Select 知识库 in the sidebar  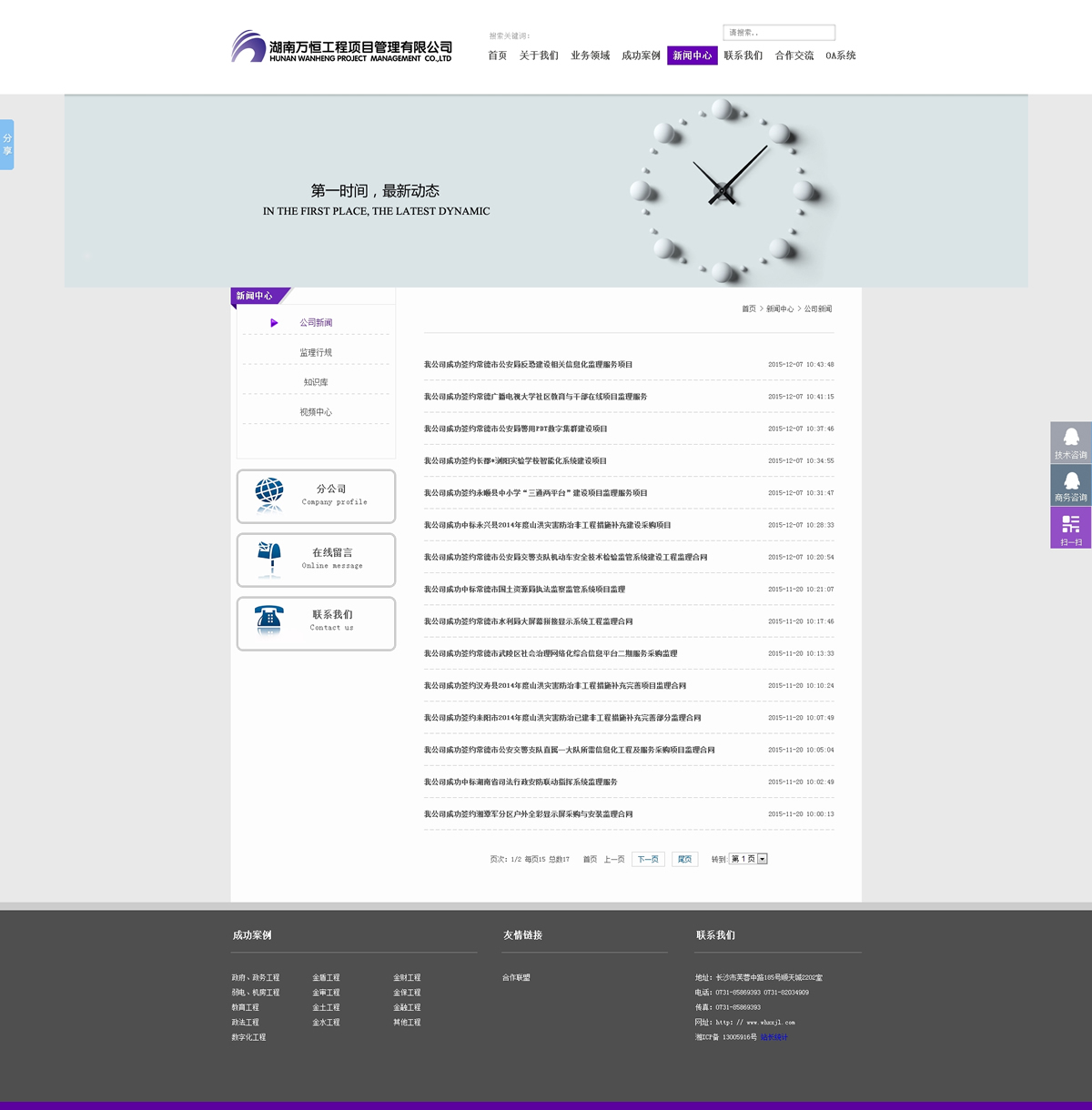(x=316, y=382)
